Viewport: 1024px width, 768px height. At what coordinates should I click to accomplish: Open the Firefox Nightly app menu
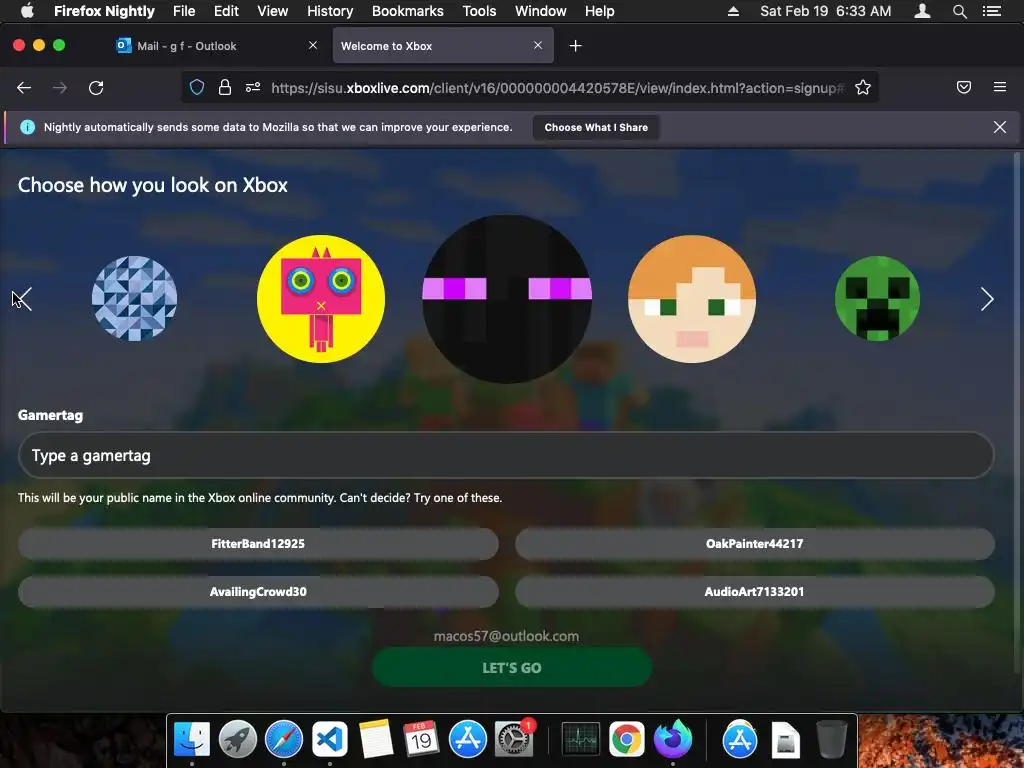(x=104, y=11)
